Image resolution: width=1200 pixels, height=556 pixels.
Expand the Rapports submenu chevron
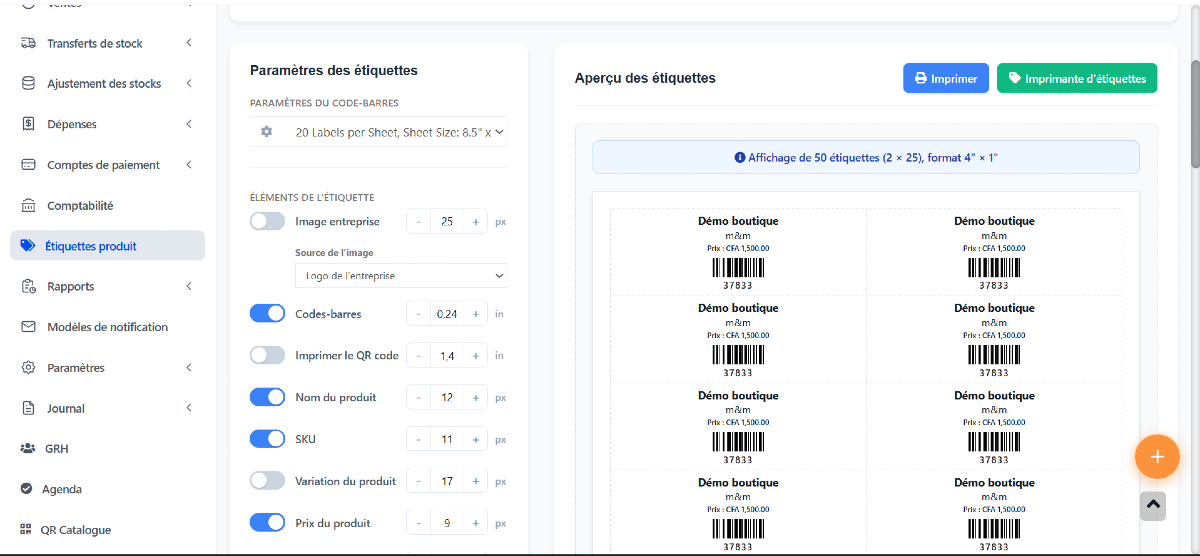tap(189, 286)
